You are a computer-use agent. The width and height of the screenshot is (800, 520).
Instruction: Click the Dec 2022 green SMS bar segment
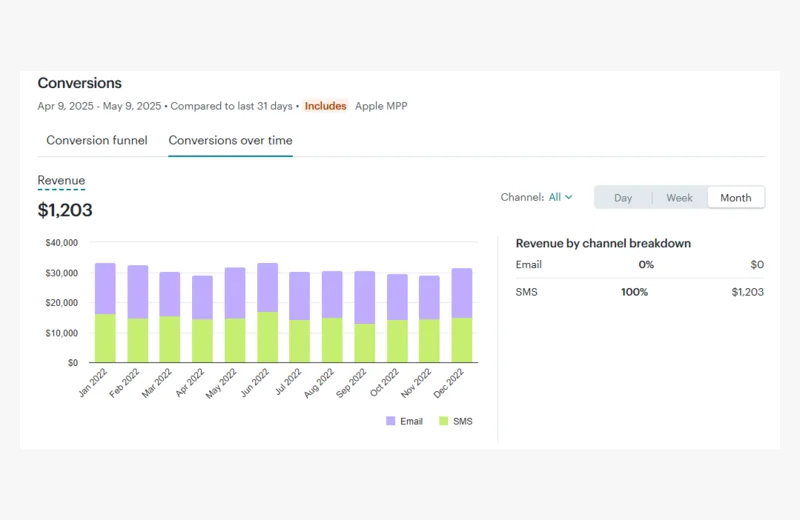(x=462, y=340)
